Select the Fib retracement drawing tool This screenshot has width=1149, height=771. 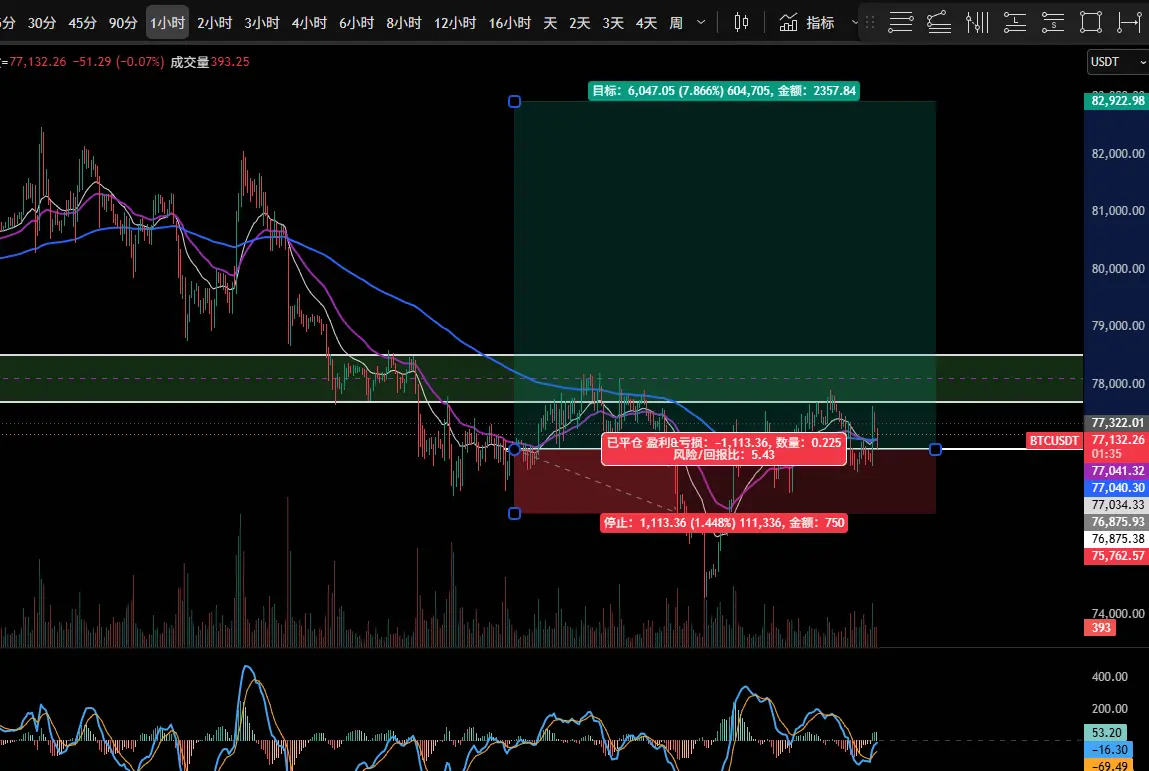point(901,23)
